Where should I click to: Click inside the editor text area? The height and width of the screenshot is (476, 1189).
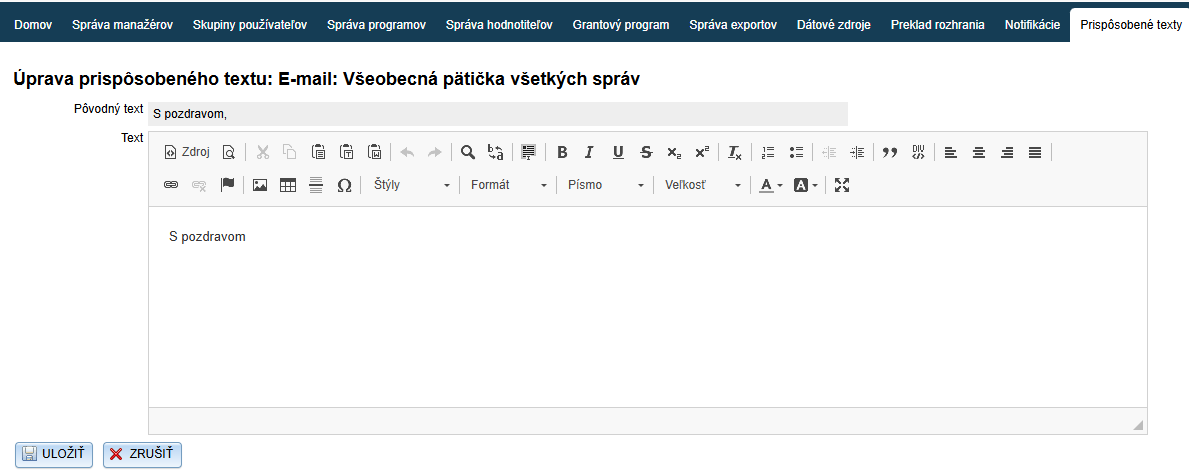tap(648, 307)
